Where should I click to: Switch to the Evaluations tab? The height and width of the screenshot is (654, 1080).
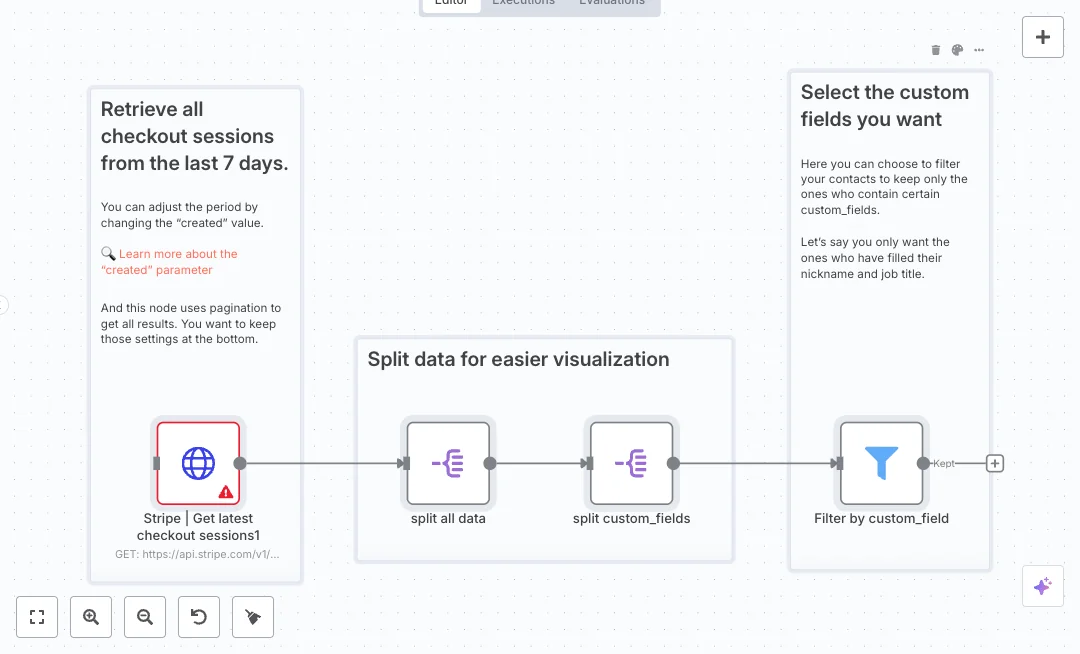pos(612,3)
